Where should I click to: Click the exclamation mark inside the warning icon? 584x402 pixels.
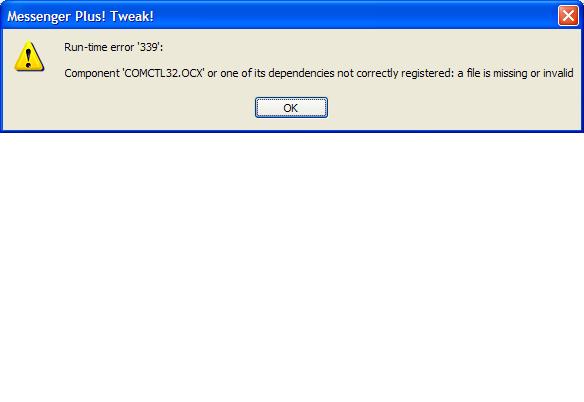(x=29, y=58)
